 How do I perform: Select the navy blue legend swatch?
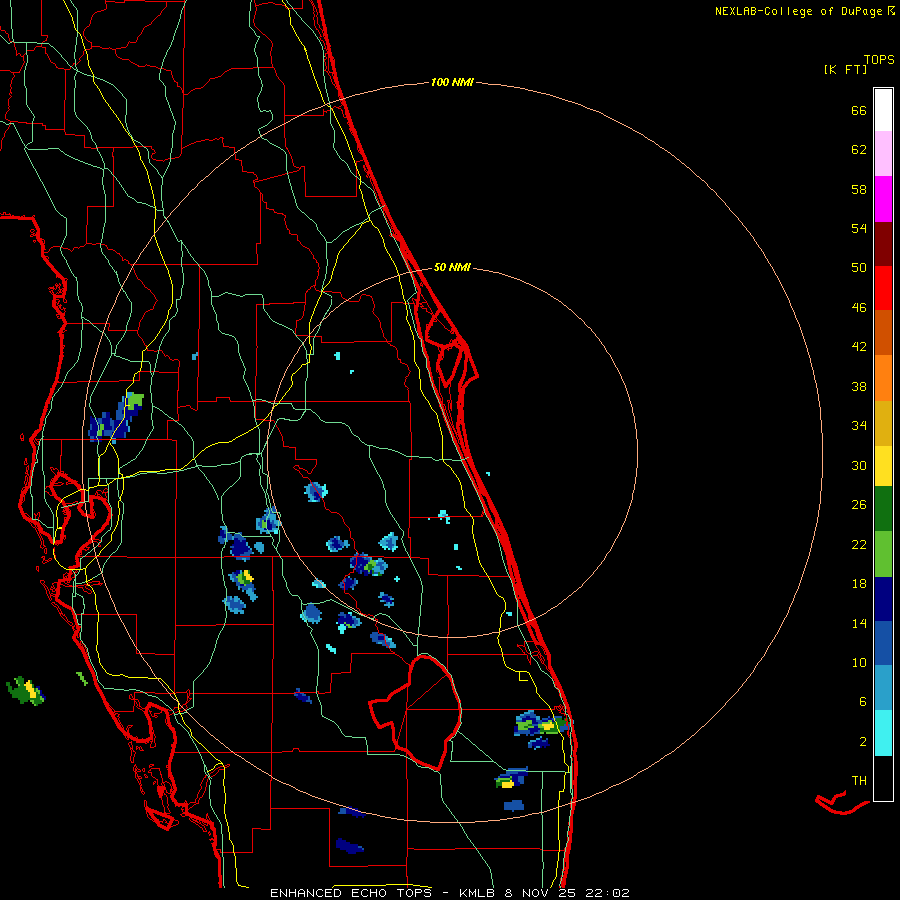pyautogui.click(x=883, y=599)
